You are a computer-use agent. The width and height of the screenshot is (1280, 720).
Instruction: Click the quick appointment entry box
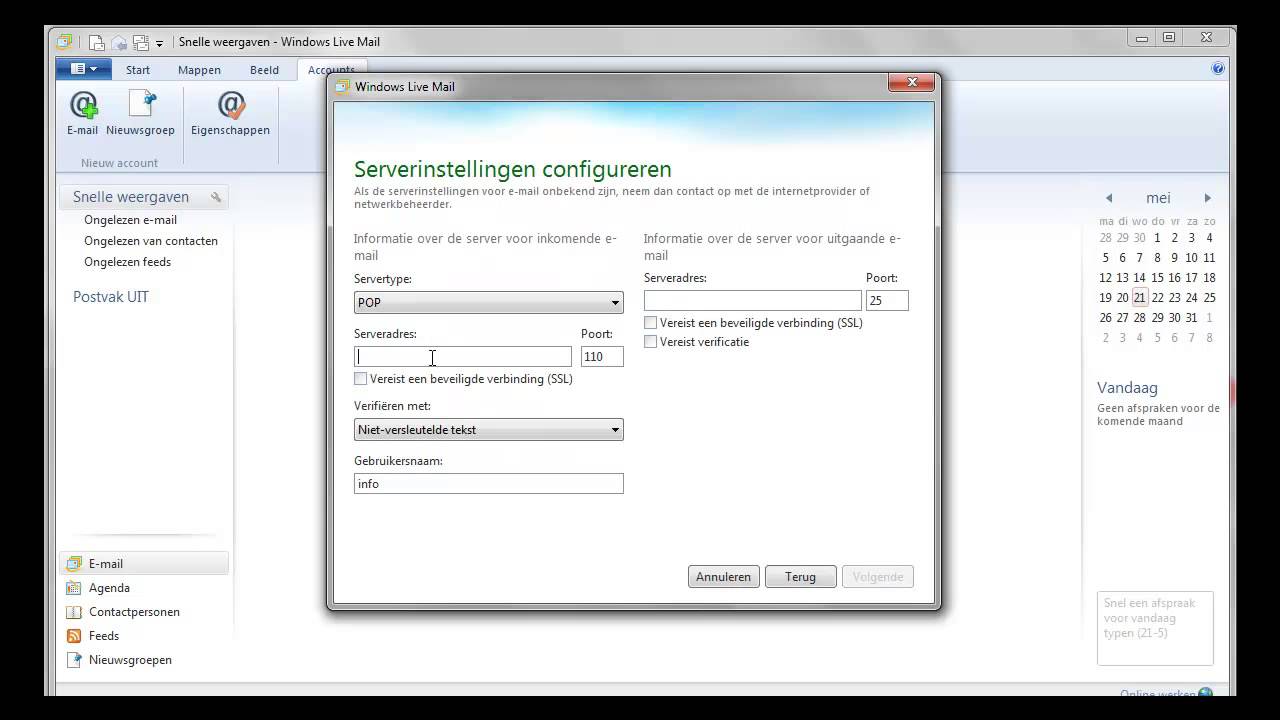(1155, 628)
